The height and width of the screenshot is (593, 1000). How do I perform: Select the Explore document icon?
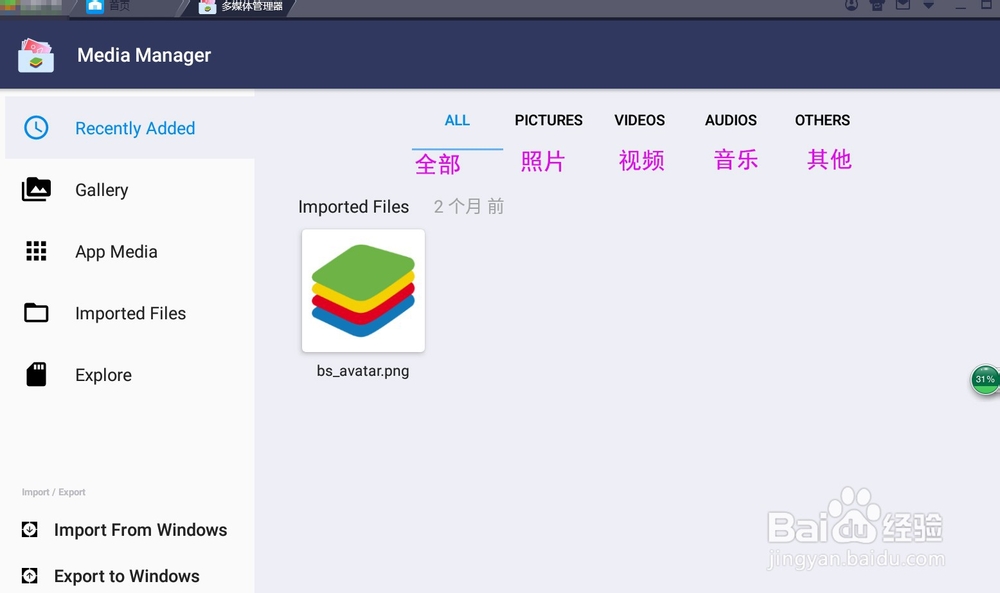tap(36, 374)
